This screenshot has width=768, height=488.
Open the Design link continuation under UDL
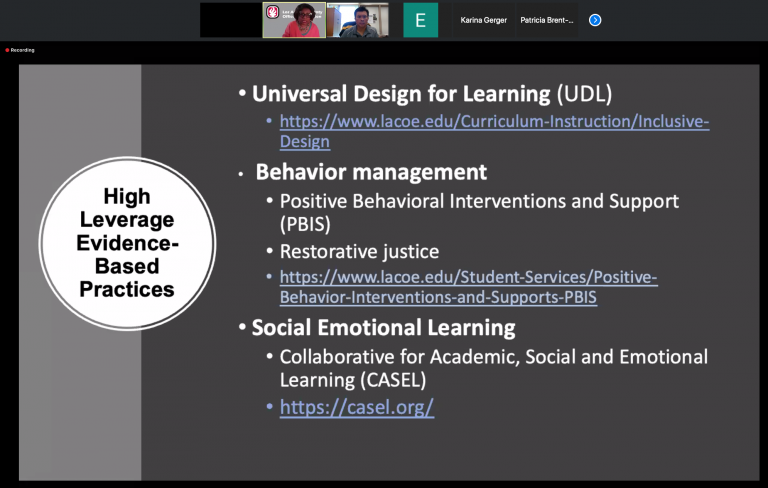pos(305,142)
